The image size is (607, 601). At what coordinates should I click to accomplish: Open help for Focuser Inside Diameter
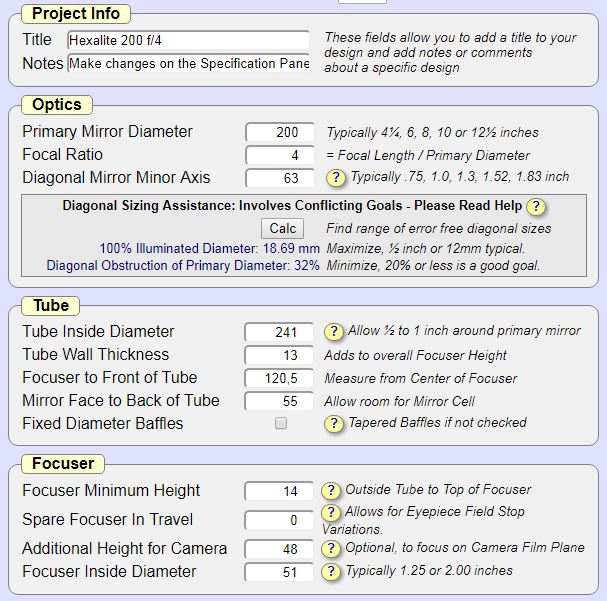(x=331, y=571)
